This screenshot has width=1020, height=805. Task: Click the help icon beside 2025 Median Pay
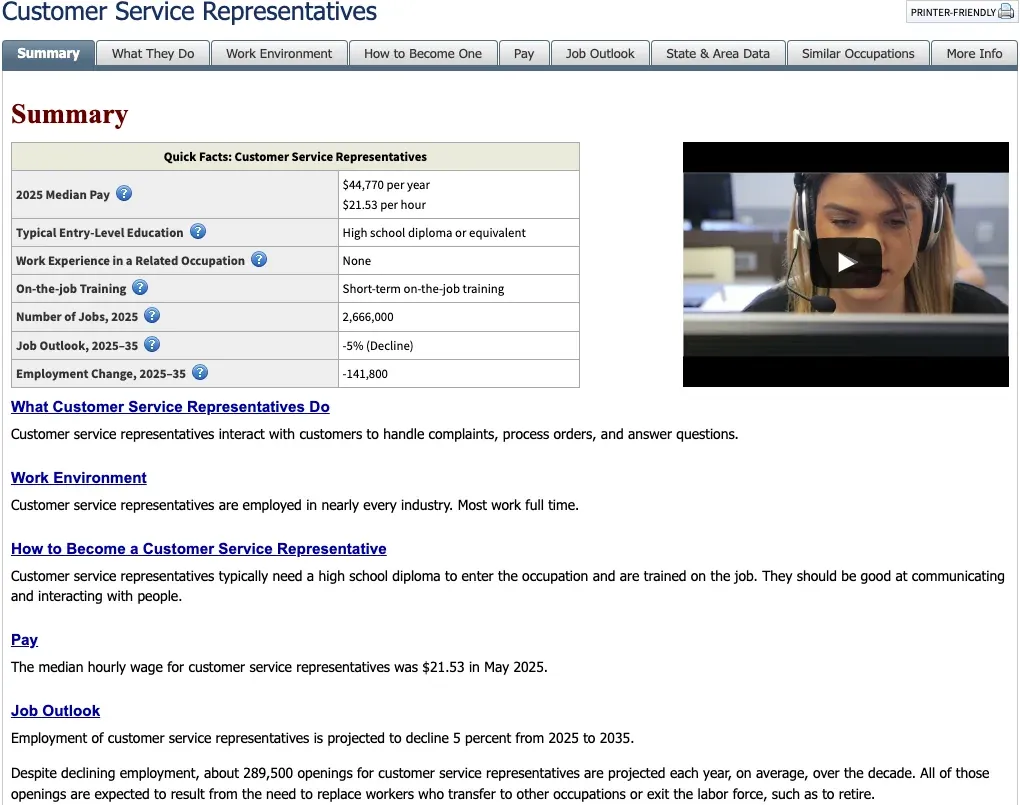[124, 193]
